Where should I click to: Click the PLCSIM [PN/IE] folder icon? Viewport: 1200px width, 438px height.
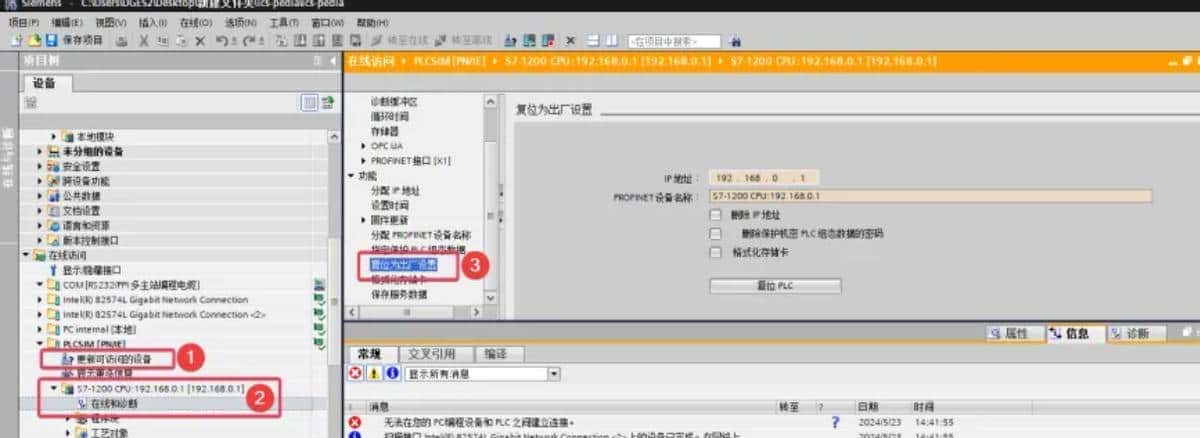pos(54,342)
